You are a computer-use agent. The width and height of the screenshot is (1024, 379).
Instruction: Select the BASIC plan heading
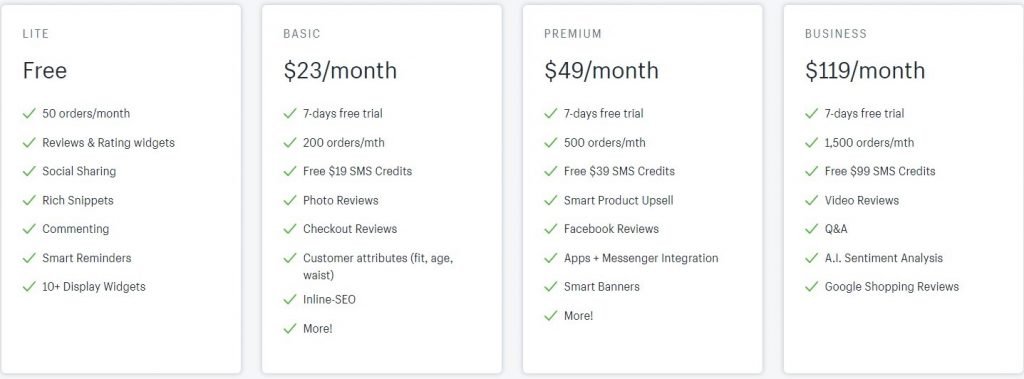pyautogui.click(x=302, y=33)
